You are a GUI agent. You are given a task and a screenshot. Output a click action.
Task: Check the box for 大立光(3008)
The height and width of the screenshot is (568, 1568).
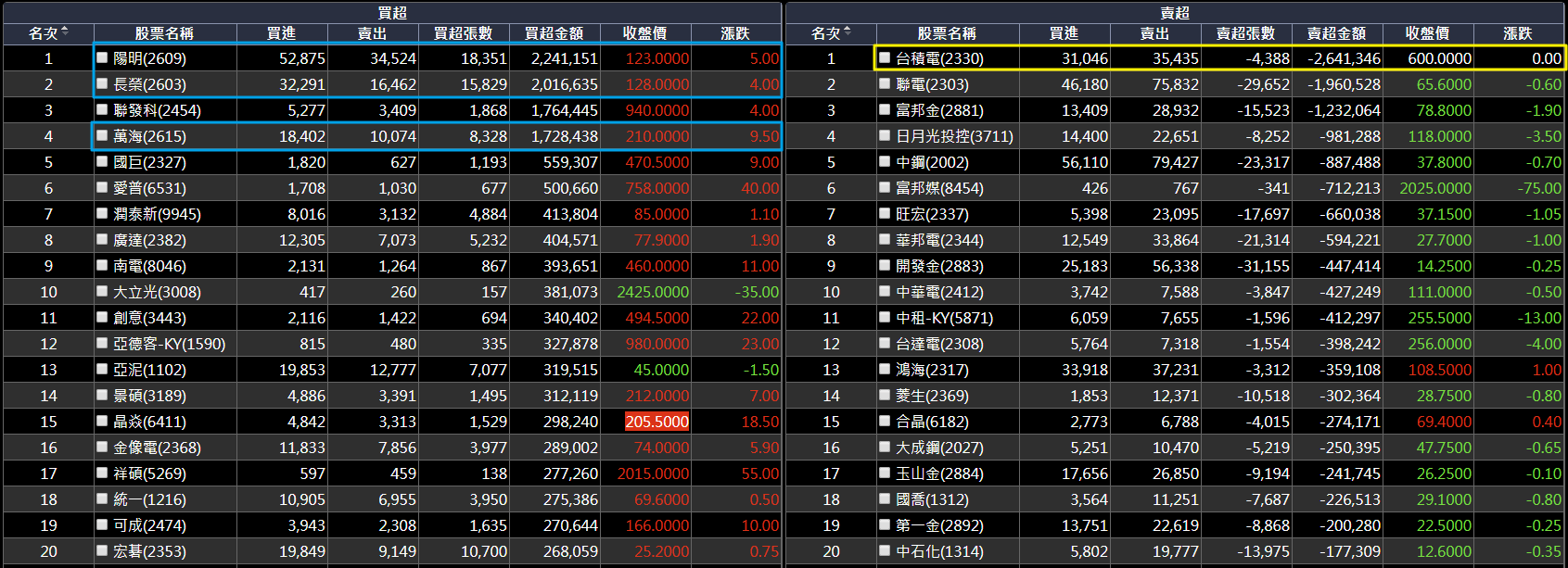[103, 291]
